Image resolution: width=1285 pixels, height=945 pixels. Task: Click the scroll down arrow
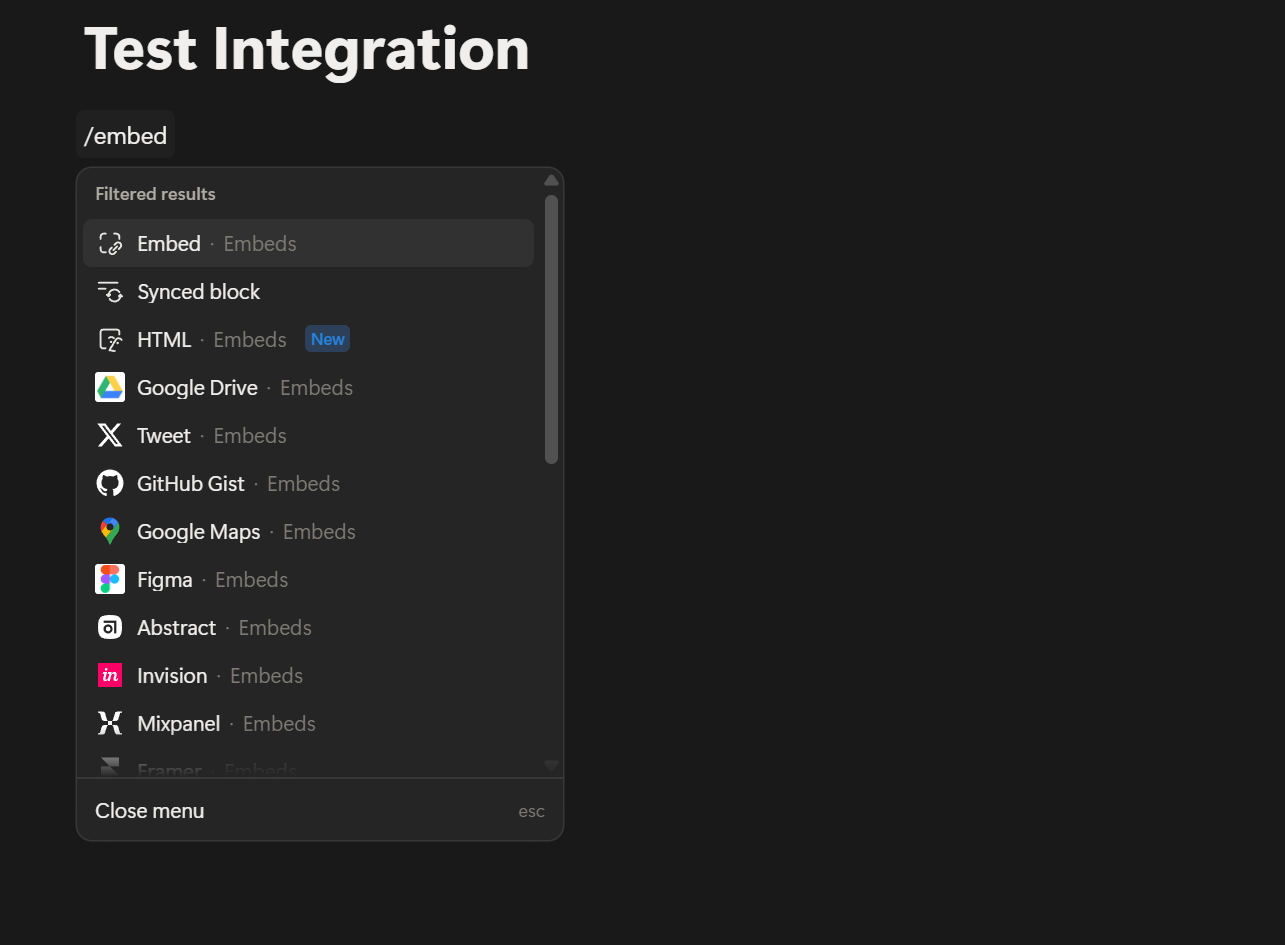(x=551, y=765)
